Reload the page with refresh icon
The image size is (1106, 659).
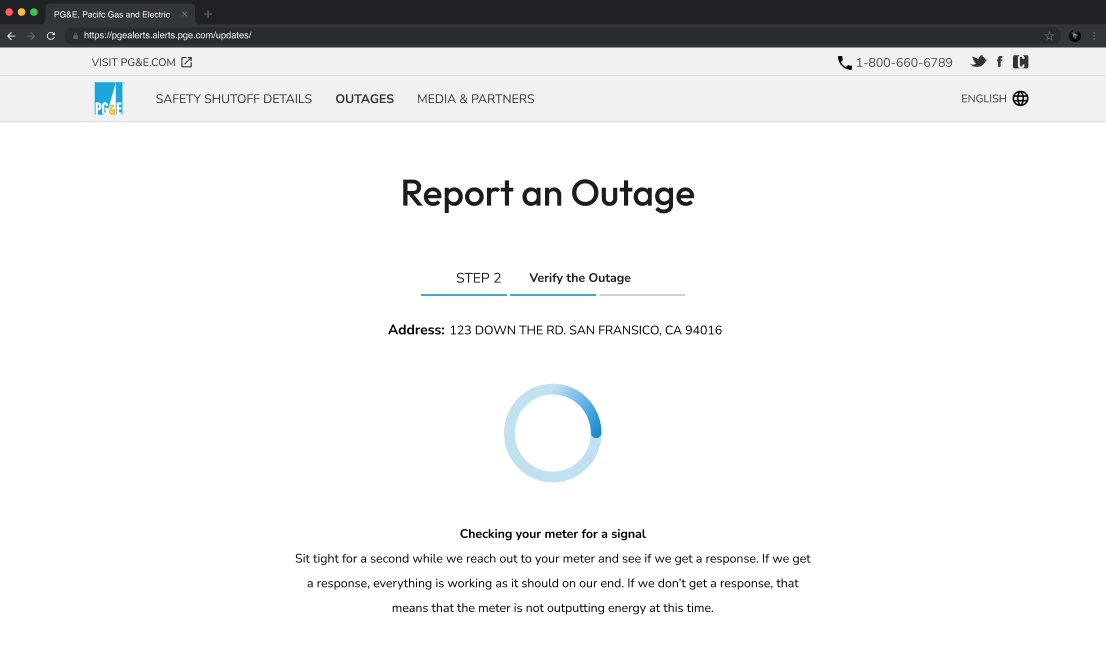pyautogui.click(x=51, y=35)
